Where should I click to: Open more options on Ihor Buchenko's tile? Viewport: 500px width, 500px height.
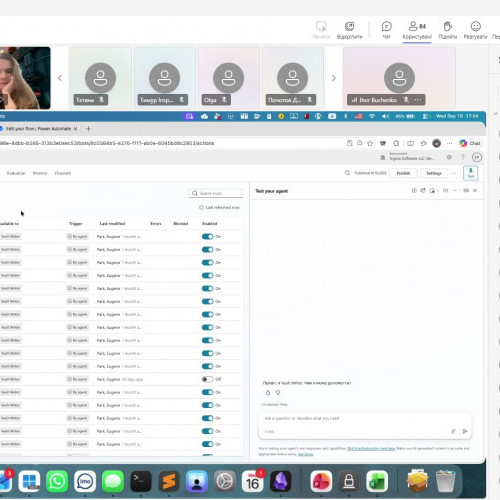click(418, 100)
